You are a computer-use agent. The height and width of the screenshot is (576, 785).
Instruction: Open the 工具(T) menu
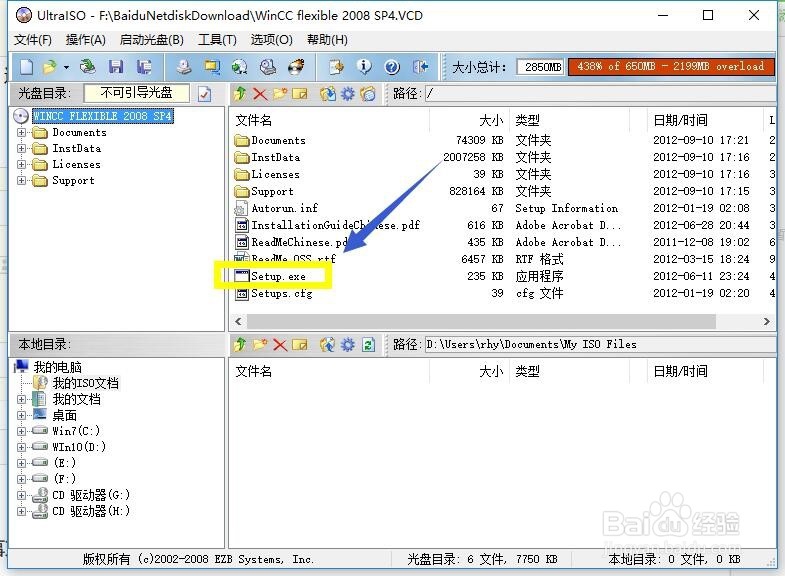coord(217,40)
